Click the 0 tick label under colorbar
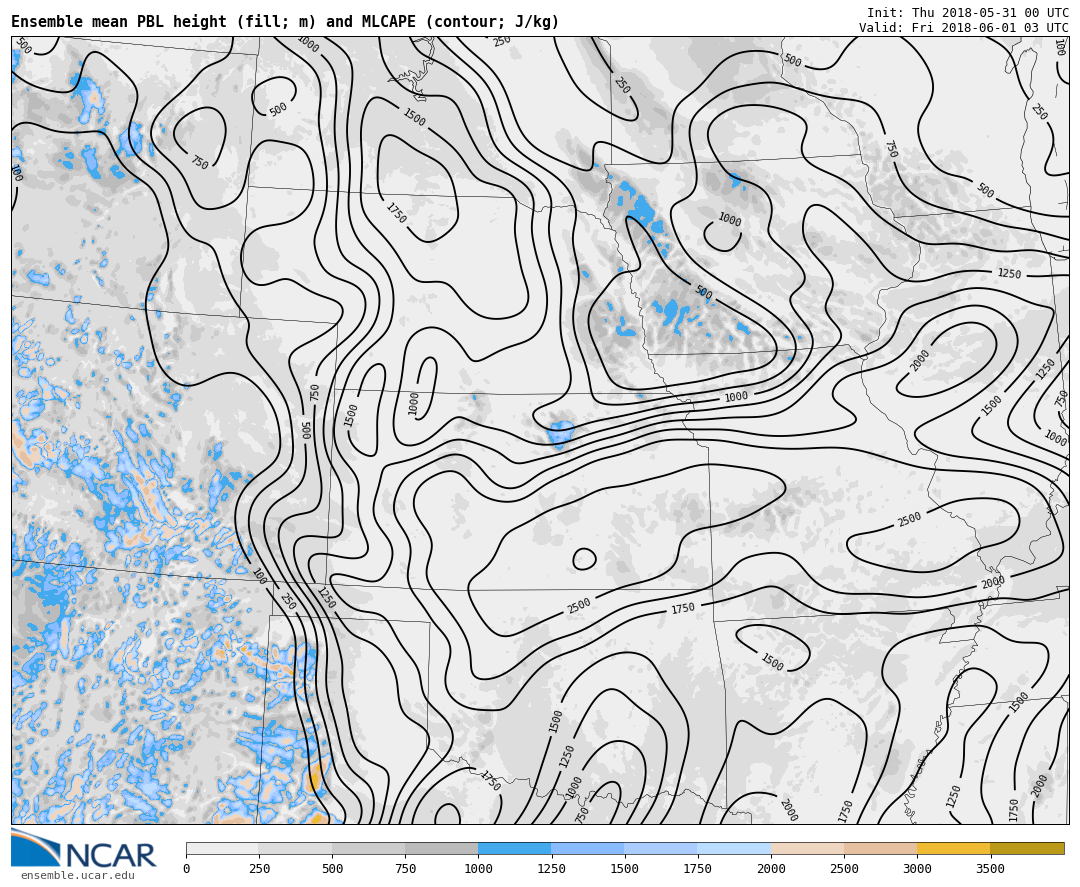 [186, 869]
